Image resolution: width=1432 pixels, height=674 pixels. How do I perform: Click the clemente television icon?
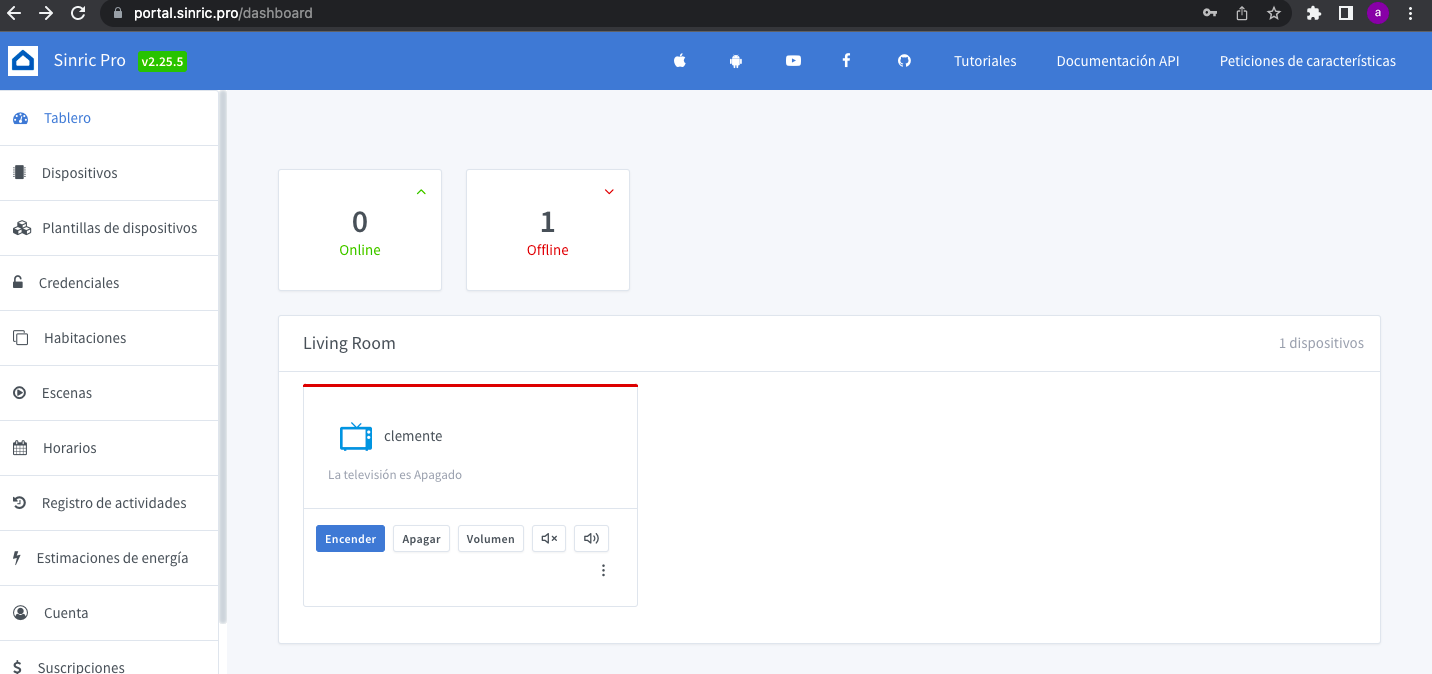click(355, 437)
